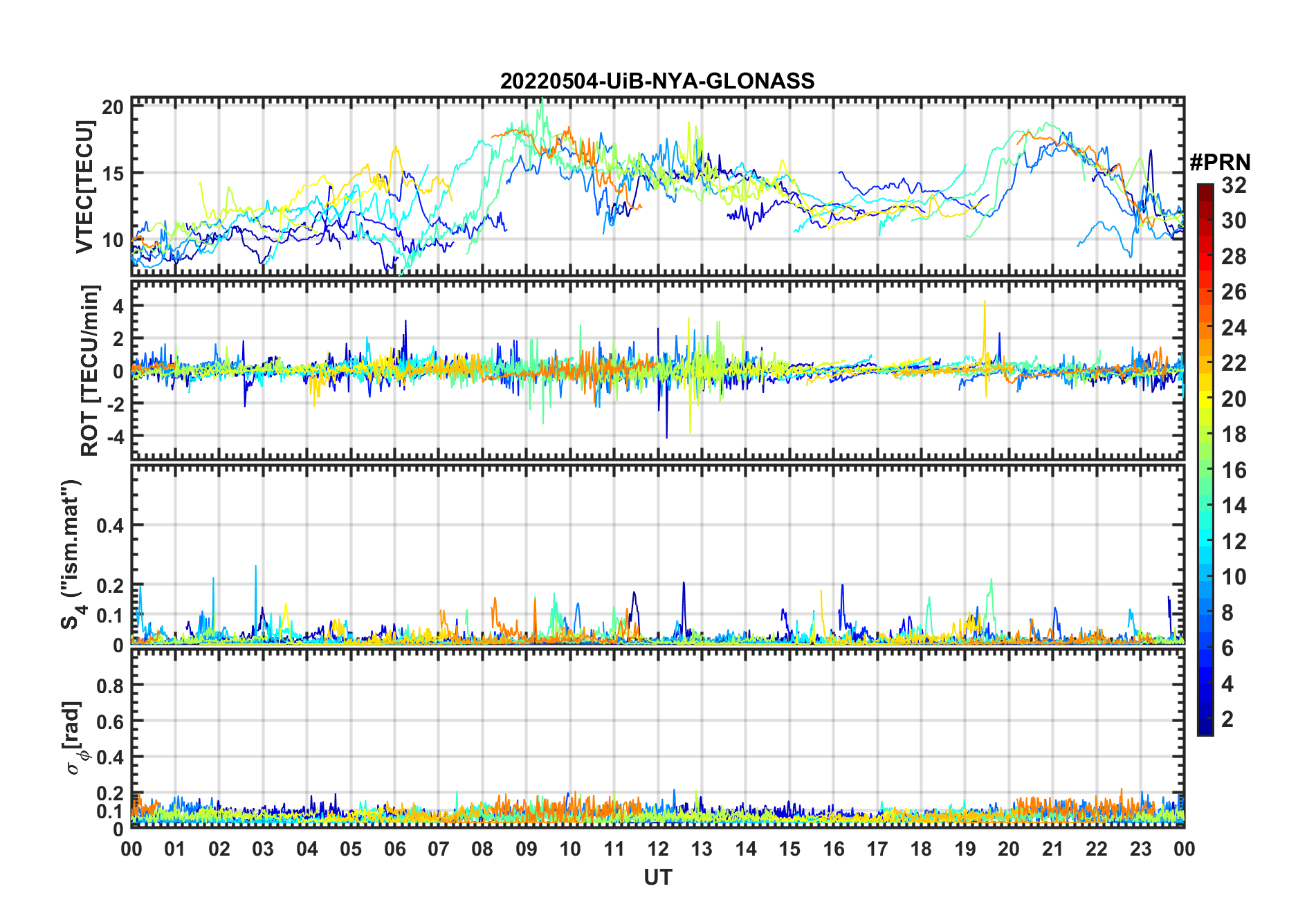Click the S4 ("ism.mat") y-axis label
The height and width of the screenshot is (920, 1316).
point(71,555)
